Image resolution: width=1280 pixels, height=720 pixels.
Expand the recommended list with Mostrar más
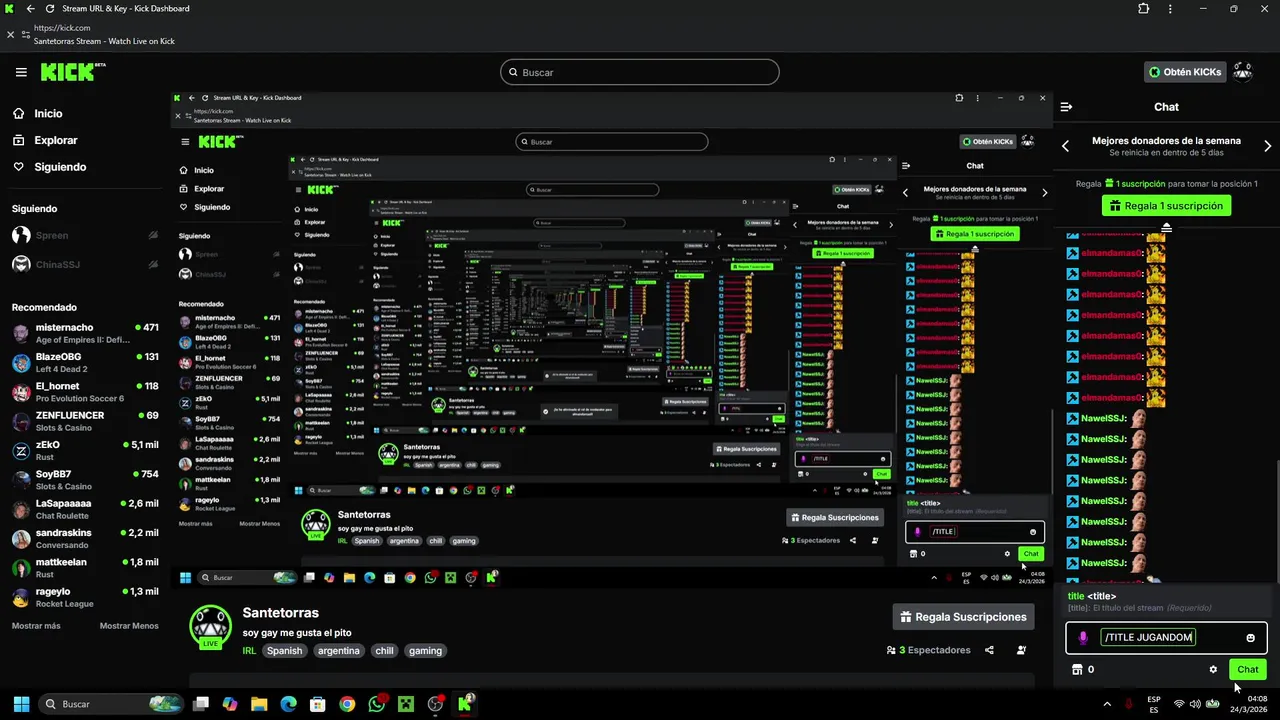pyautogui.click(x=36, y=626)
